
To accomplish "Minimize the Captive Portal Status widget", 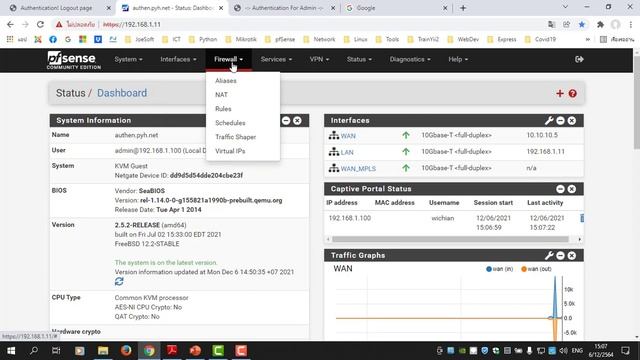I will pos(560,189).
